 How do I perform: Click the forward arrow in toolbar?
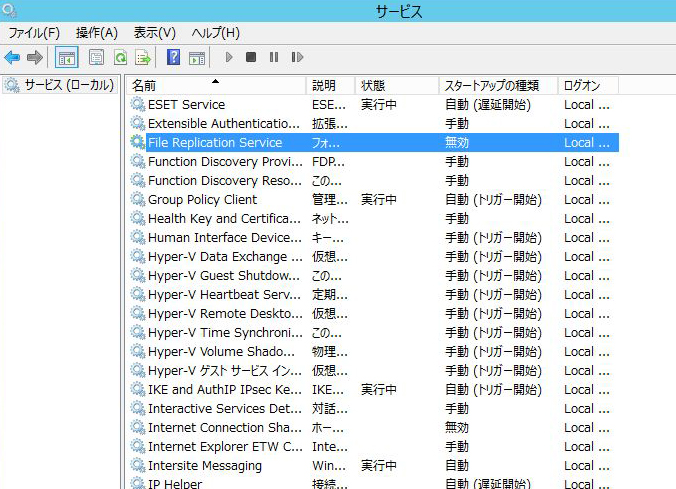(x=35, y=57)
